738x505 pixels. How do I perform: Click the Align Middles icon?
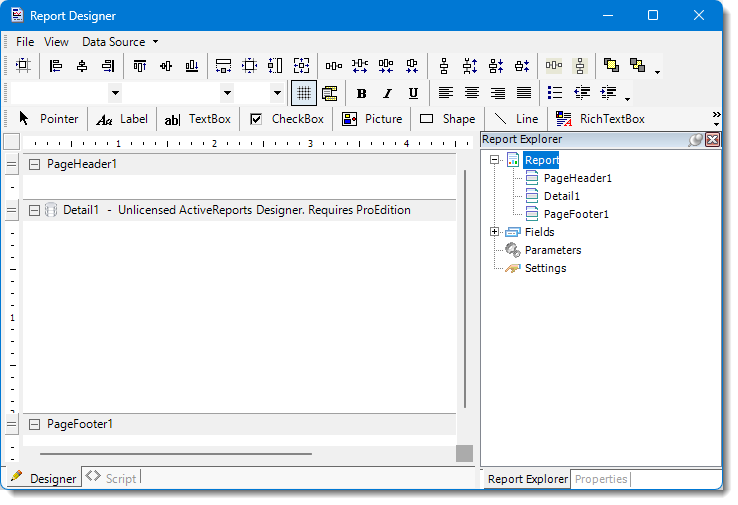[166, 66]
